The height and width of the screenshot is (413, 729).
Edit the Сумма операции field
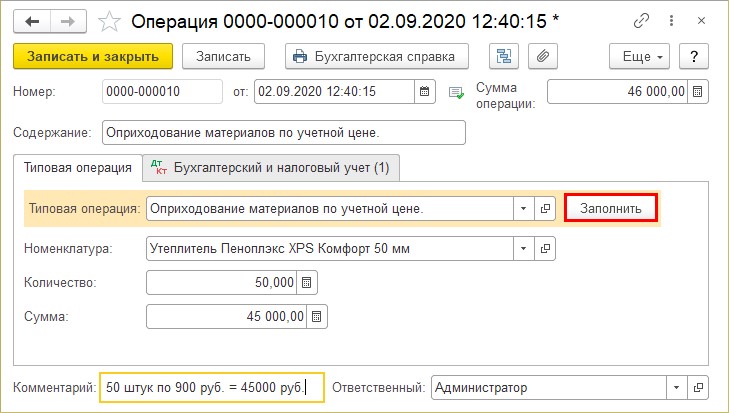pos(617,92)
